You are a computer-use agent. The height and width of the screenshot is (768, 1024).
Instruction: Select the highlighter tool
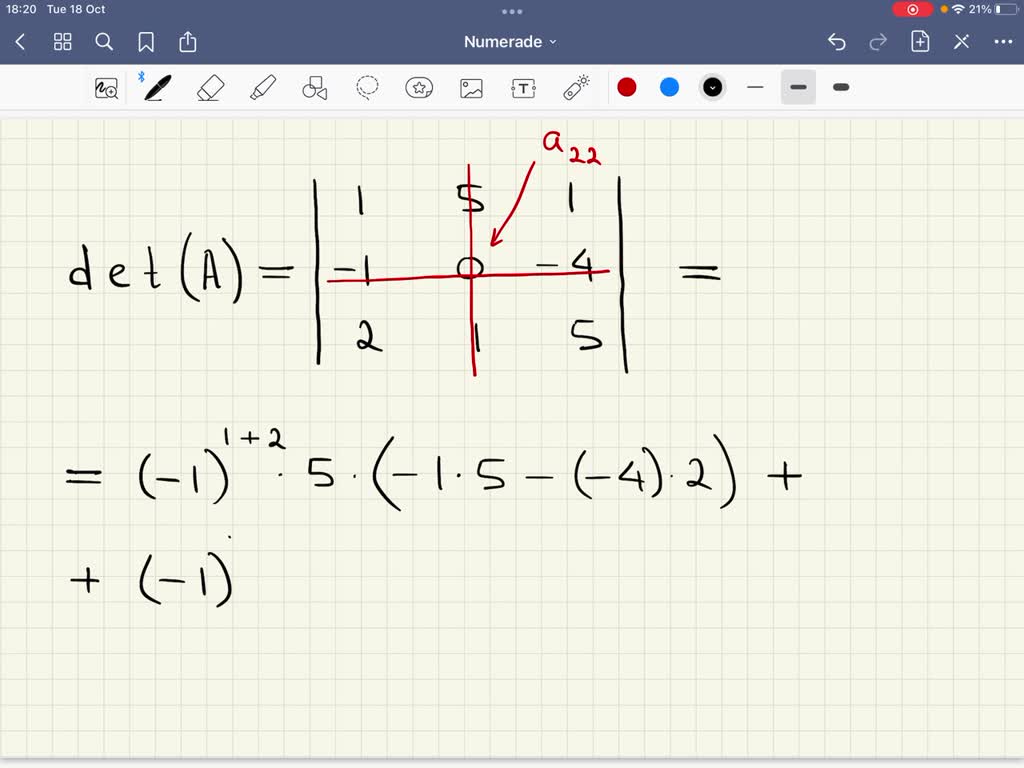[262, 87]
